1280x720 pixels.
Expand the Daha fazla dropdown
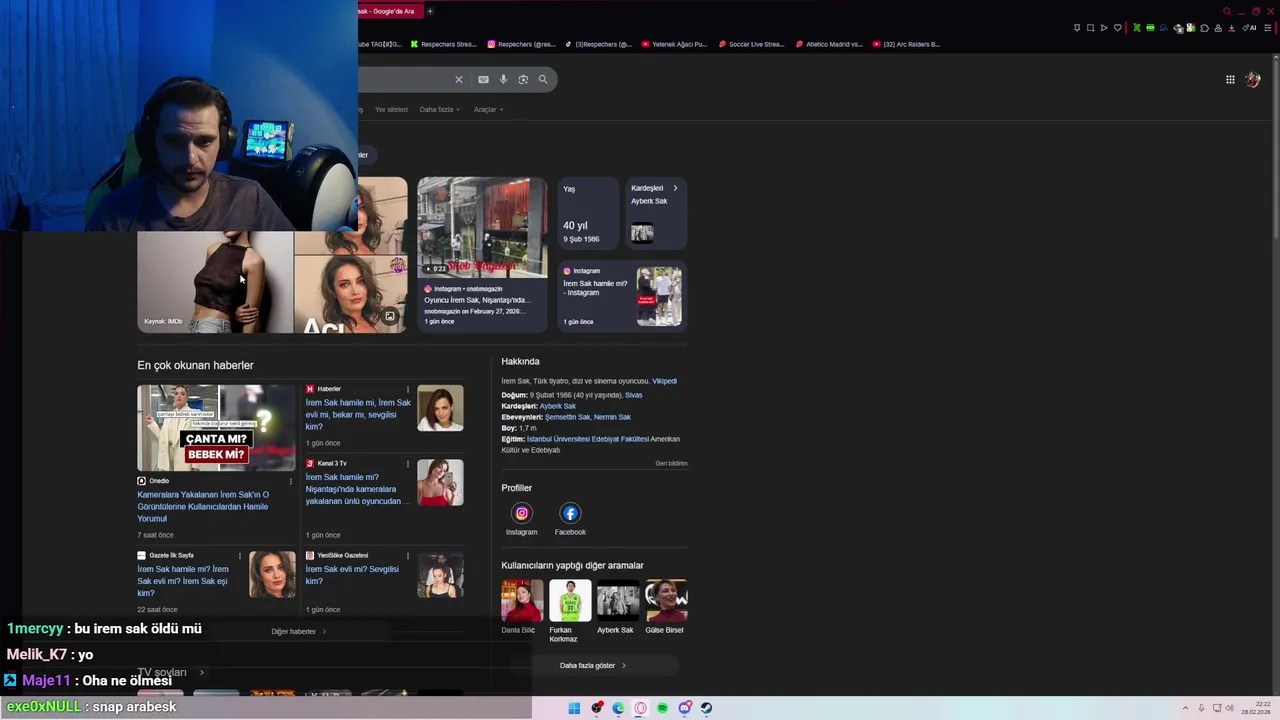tap(440, 109)
